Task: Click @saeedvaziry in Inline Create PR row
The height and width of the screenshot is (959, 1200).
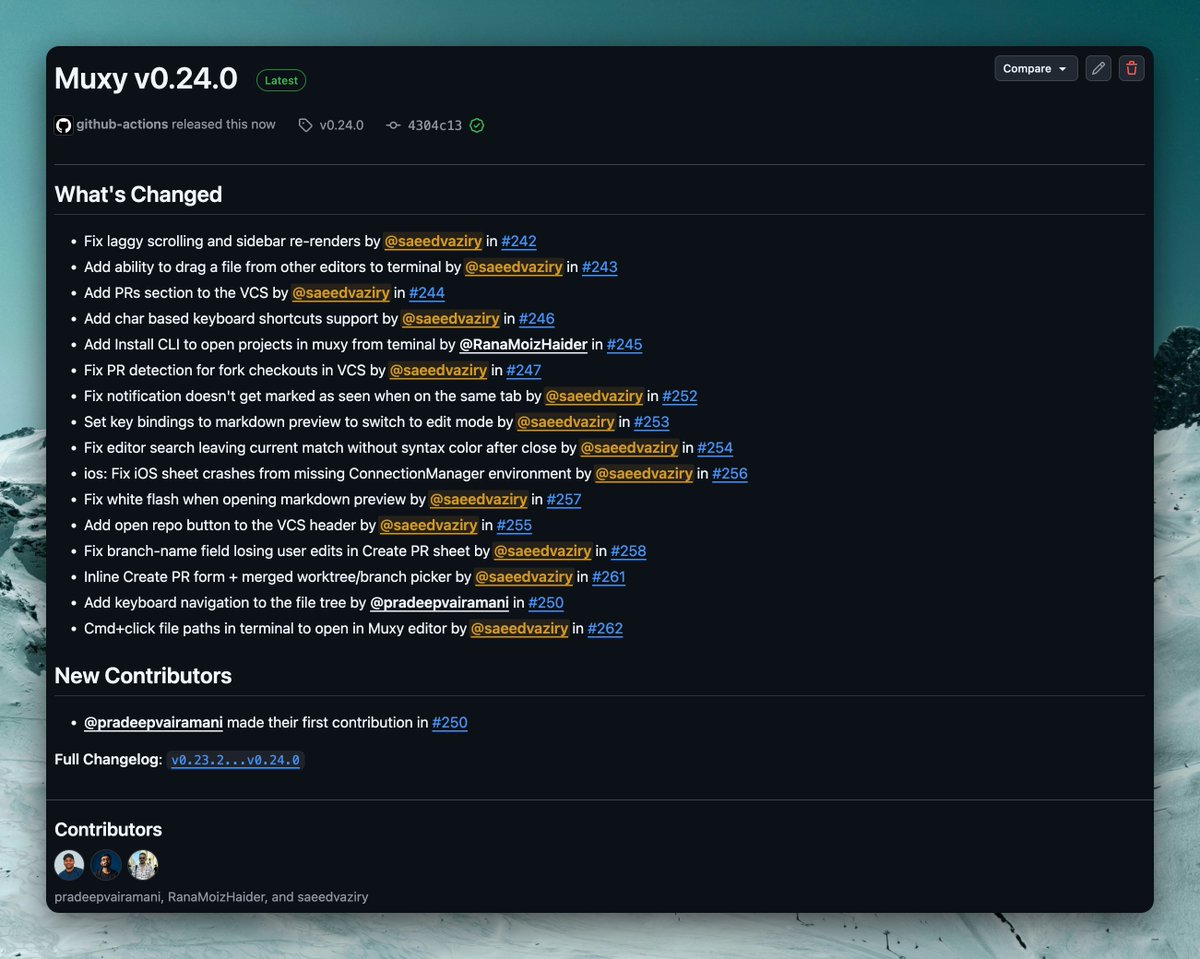Action: pos(524,577)
